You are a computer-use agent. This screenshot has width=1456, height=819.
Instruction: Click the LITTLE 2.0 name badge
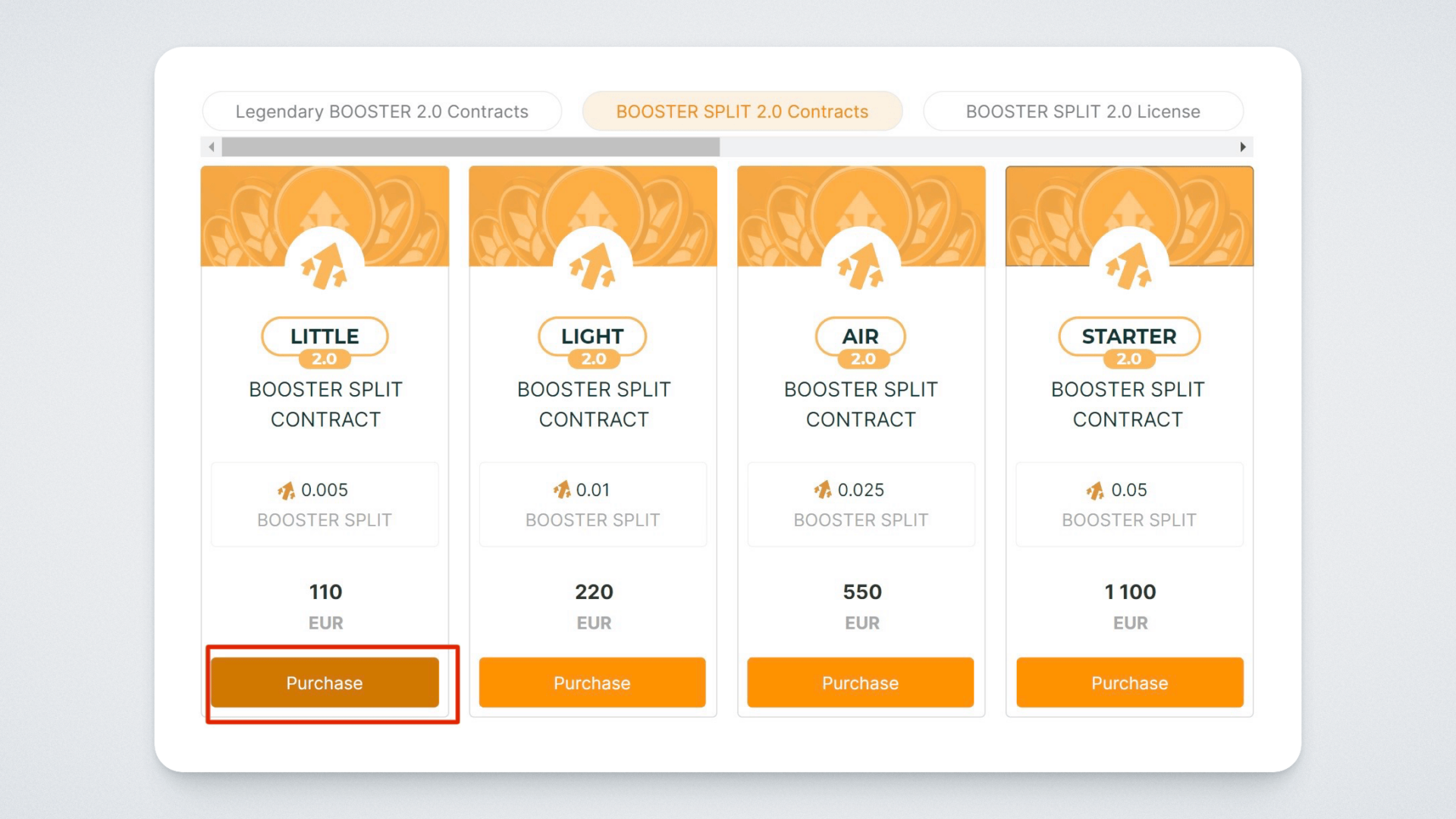[x=325, y=340]
